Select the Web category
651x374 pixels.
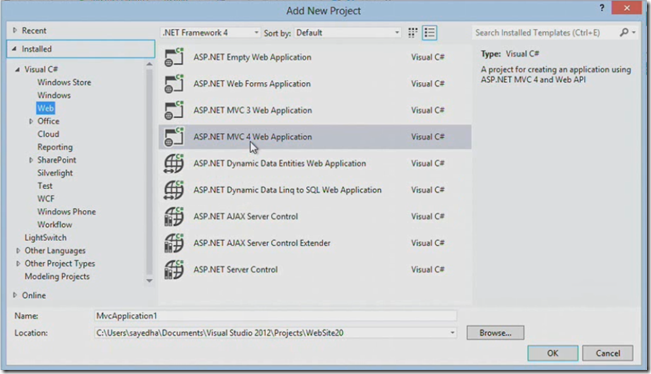coord(46,108)
